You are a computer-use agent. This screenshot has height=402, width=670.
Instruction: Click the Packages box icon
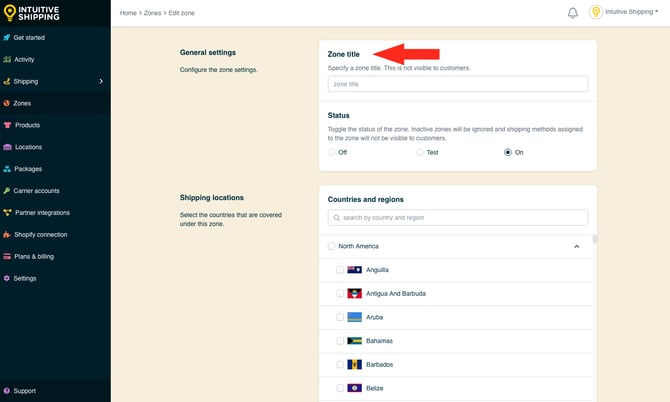pyautogui.click(x=7, y=169)
